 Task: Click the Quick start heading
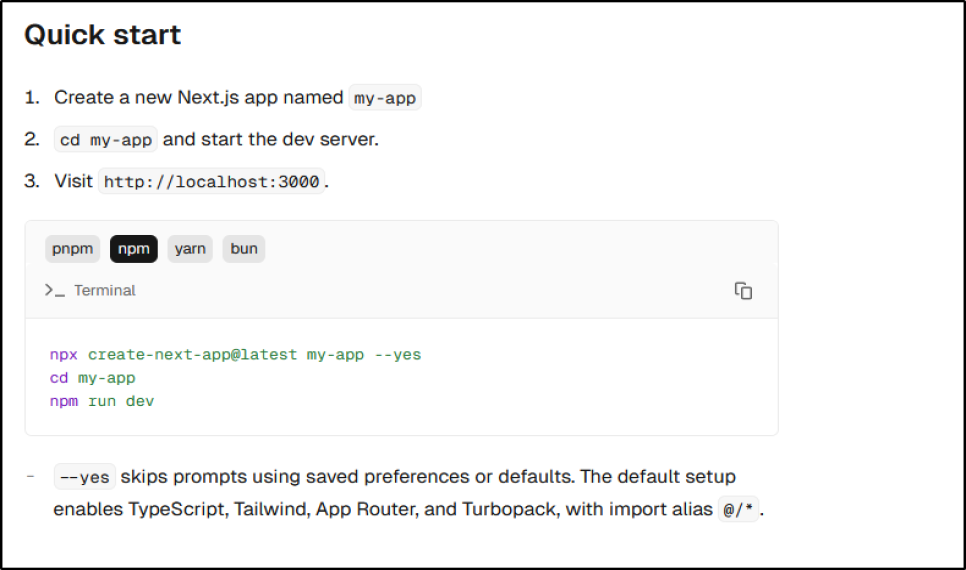pos(102,35)
